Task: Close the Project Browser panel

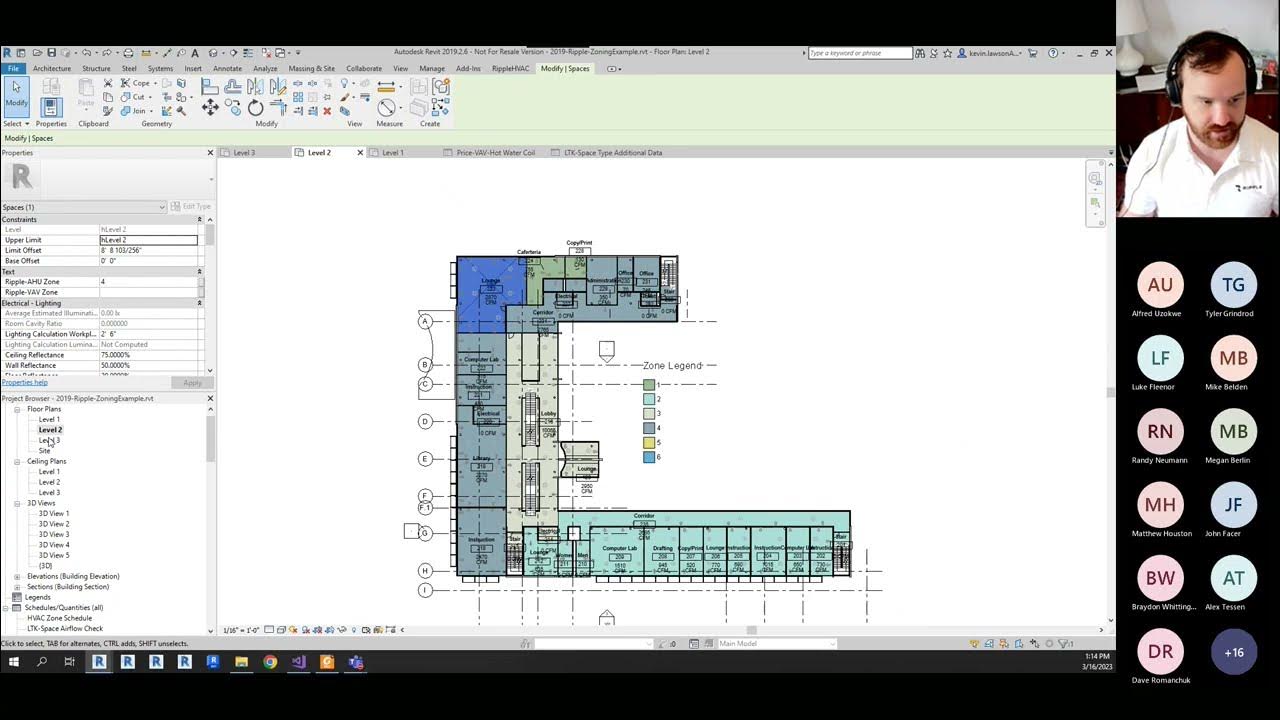Action: pyautogui.click(x=210, y=398)
